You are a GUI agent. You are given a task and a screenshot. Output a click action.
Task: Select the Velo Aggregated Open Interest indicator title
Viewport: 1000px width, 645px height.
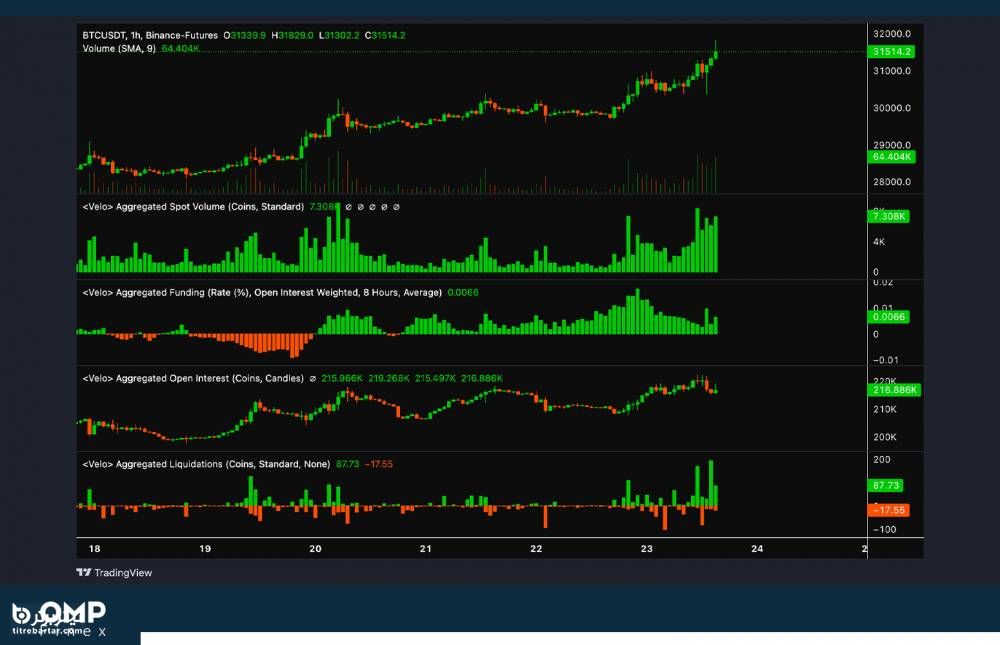(x=193, y=378)
